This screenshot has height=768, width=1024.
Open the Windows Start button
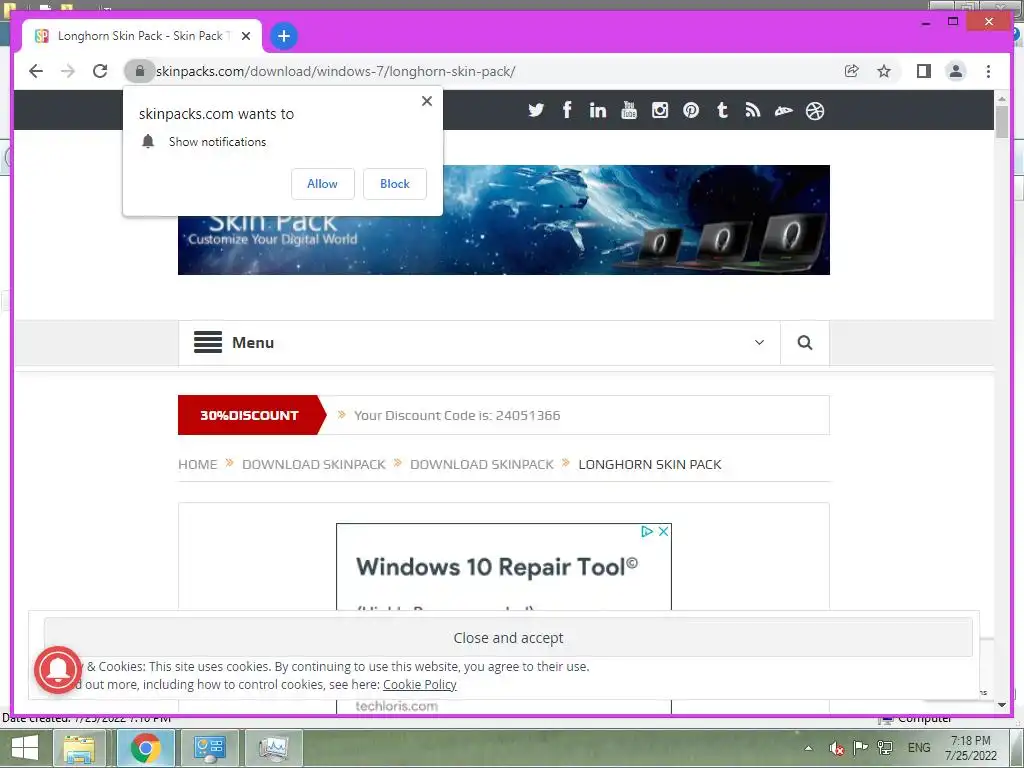[24, 748]
